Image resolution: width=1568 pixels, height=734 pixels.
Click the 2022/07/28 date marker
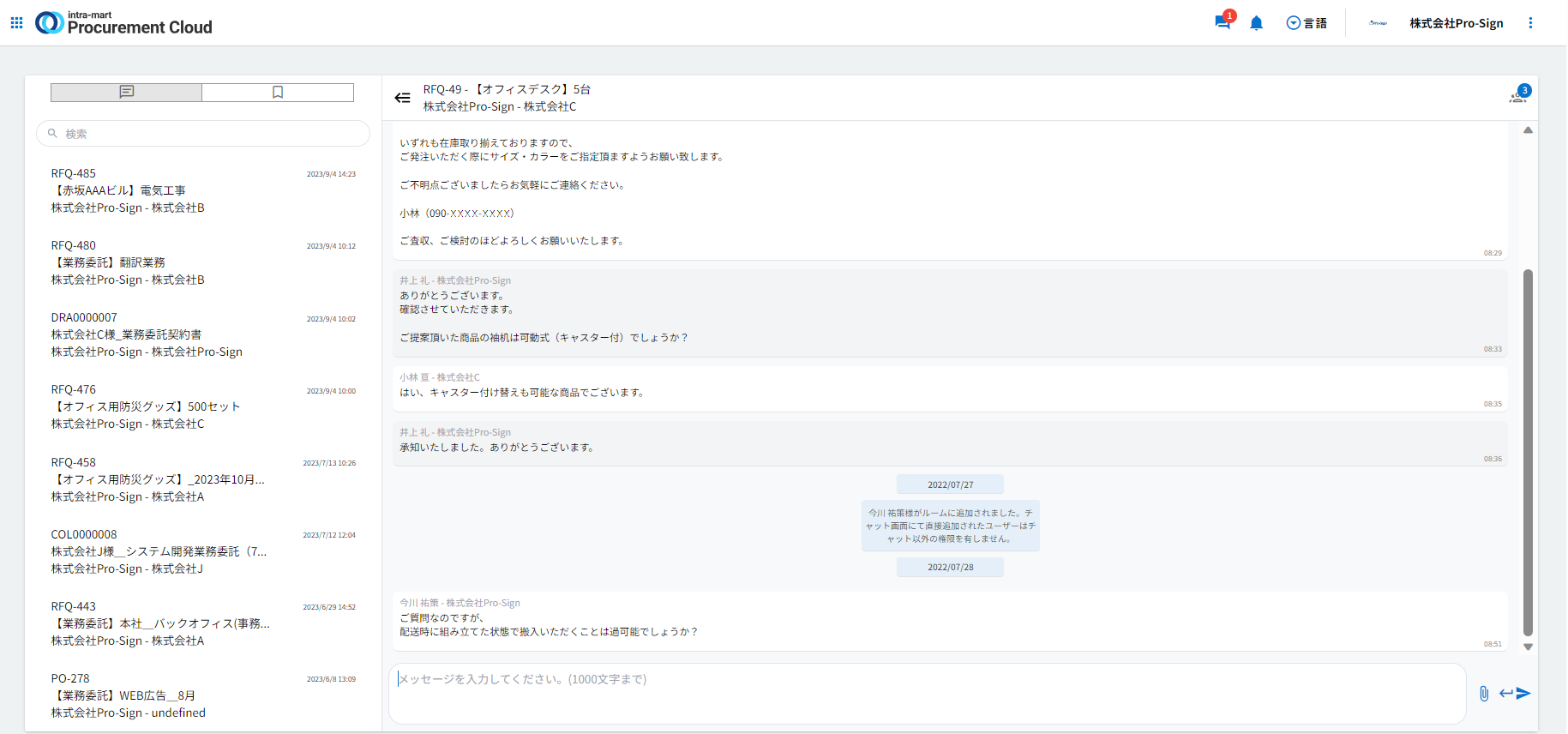pyautogui.click(x=950, y=567)
